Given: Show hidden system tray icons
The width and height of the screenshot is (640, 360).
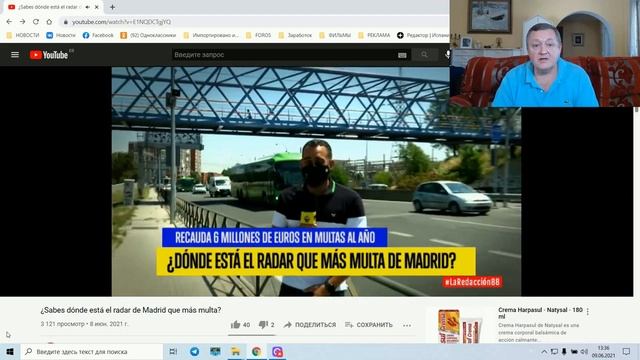Looking at the screenshot, I should [x=544, y=351].
